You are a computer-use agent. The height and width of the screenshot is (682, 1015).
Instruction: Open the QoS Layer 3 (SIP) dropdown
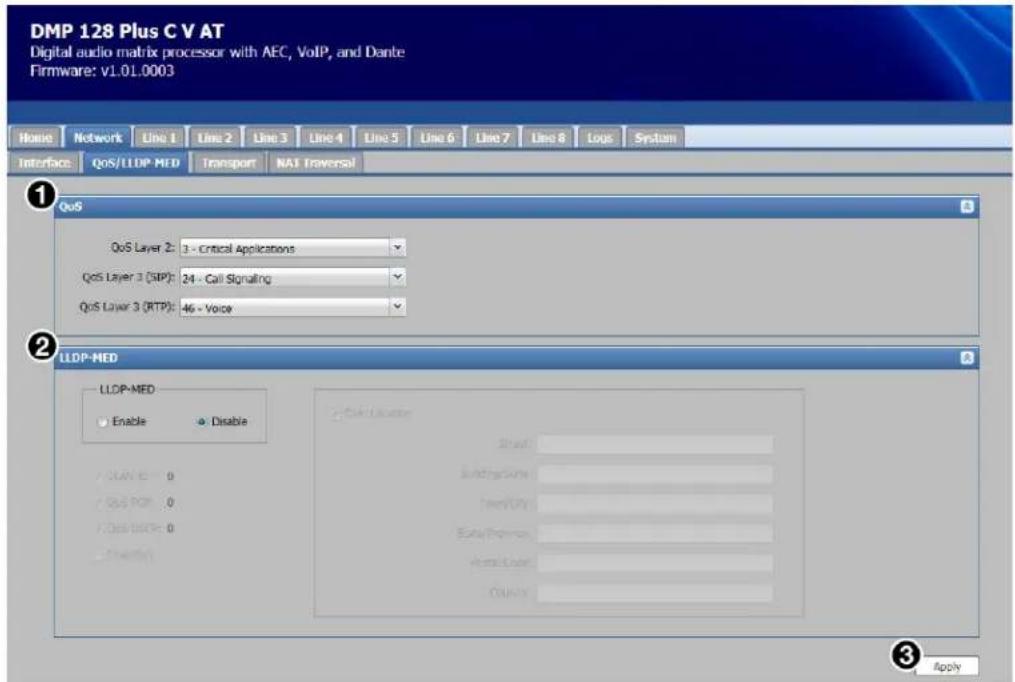[293, 278]
